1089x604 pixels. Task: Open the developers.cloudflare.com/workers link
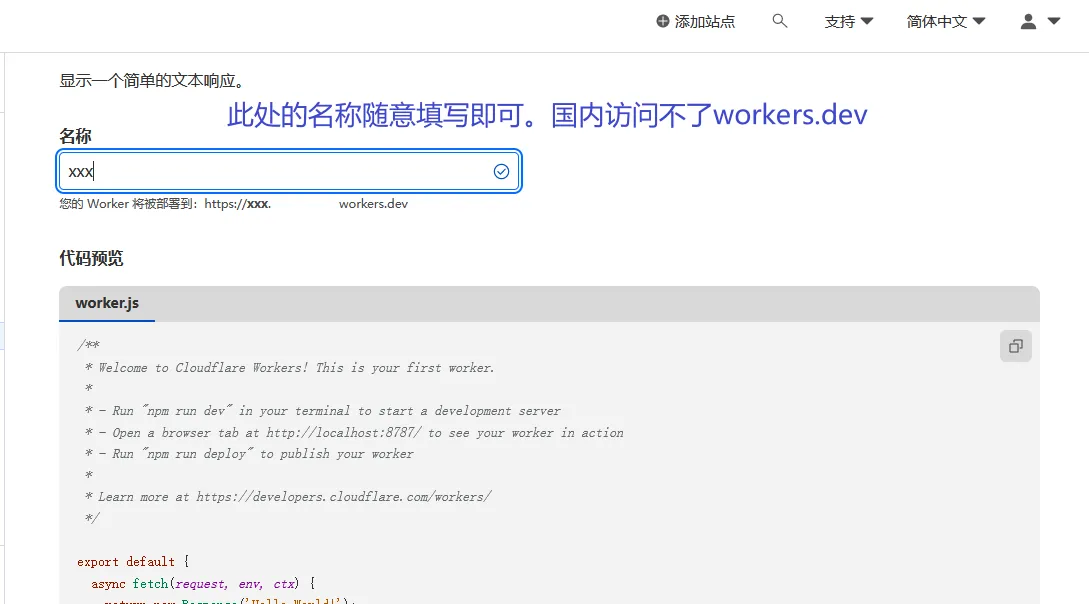pos(343,496)
